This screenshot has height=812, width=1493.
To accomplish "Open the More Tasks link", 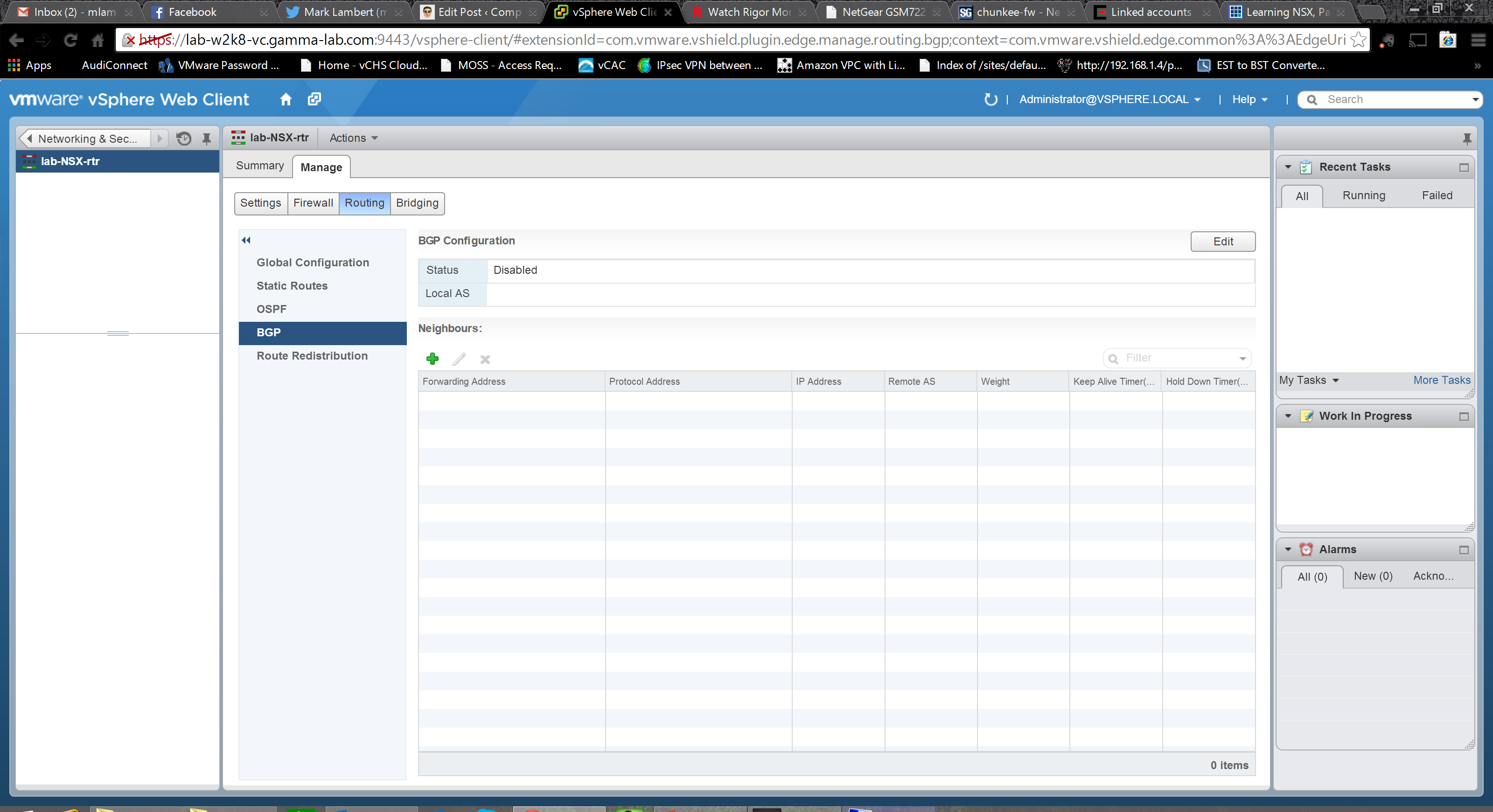I will coord(1441,380).
